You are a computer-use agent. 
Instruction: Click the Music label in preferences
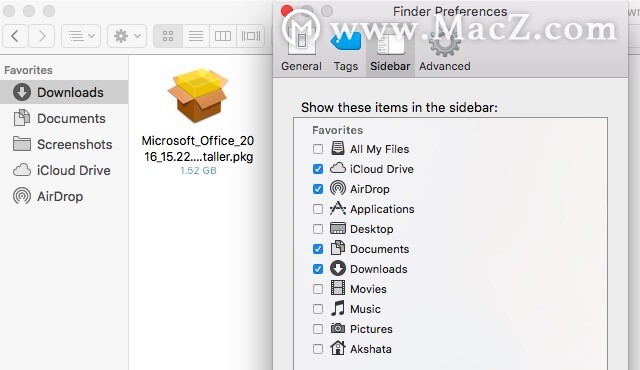pyautogui.click(x=365, y=309)
